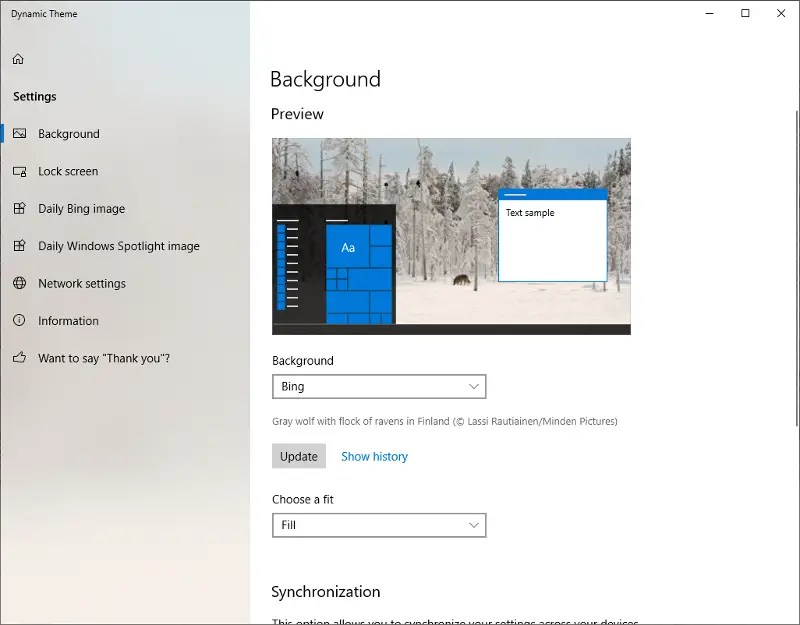Click the chevron on the Bing combo box
The width and height of the screenshot is (800, 625).
click(472, 386)
